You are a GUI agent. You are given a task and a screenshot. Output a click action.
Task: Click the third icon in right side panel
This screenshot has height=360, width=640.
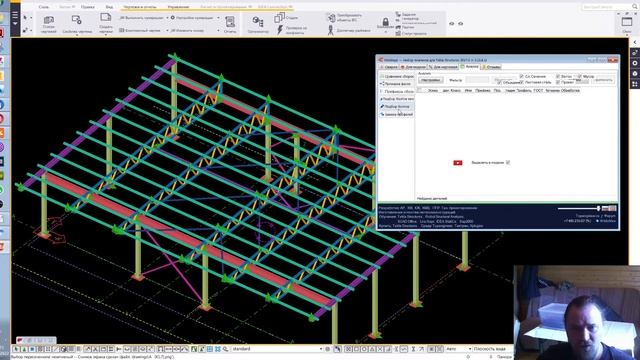coord(635,73)
